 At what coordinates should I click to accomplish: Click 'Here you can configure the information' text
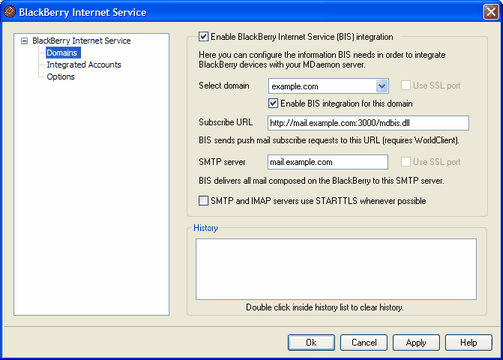point(322,60)
